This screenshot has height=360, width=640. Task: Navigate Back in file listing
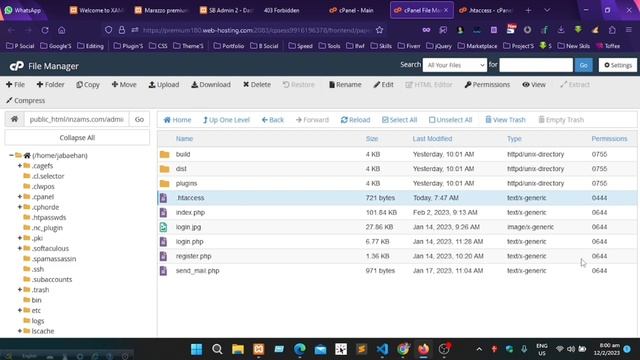point(273,120)
